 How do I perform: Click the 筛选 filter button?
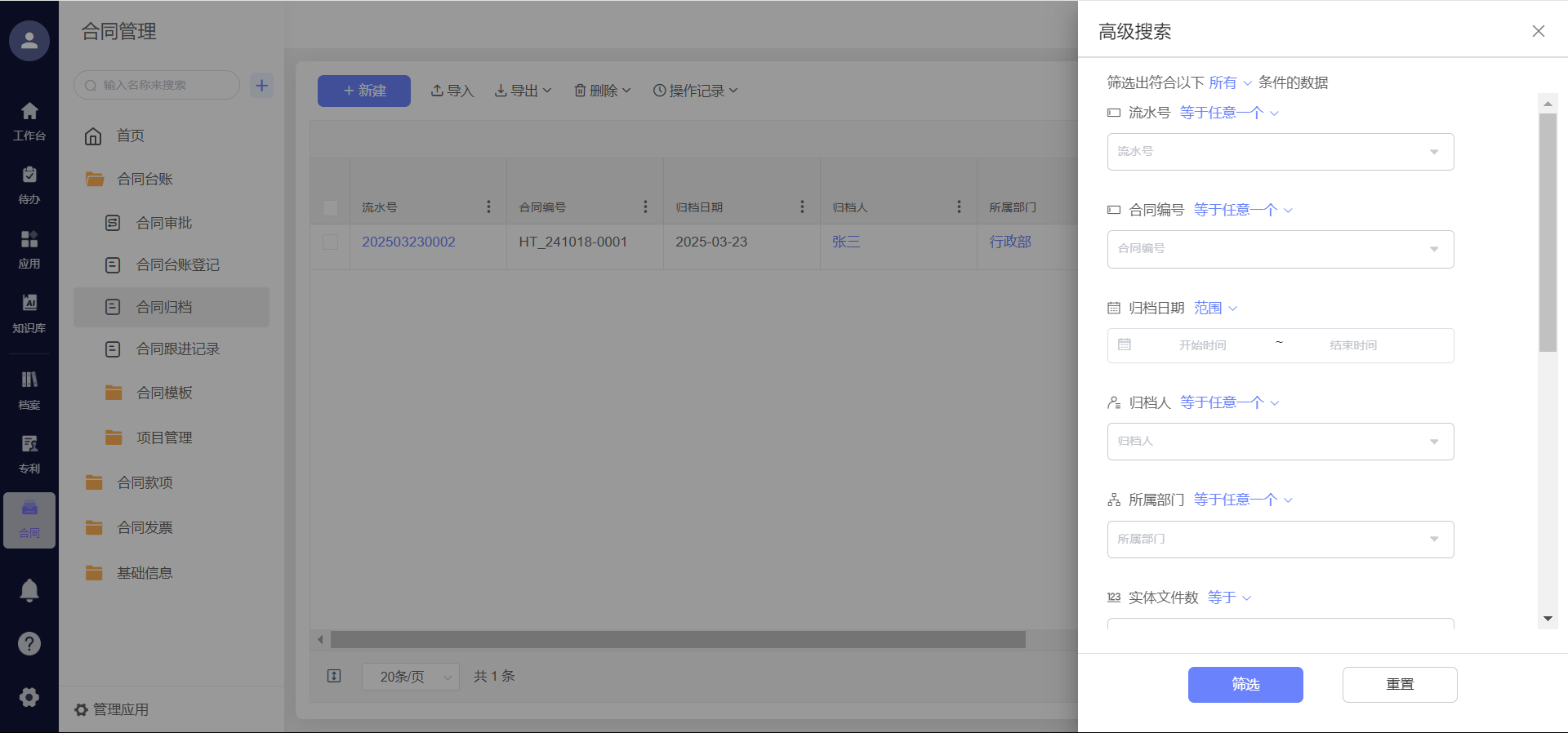pos(1245,685)
